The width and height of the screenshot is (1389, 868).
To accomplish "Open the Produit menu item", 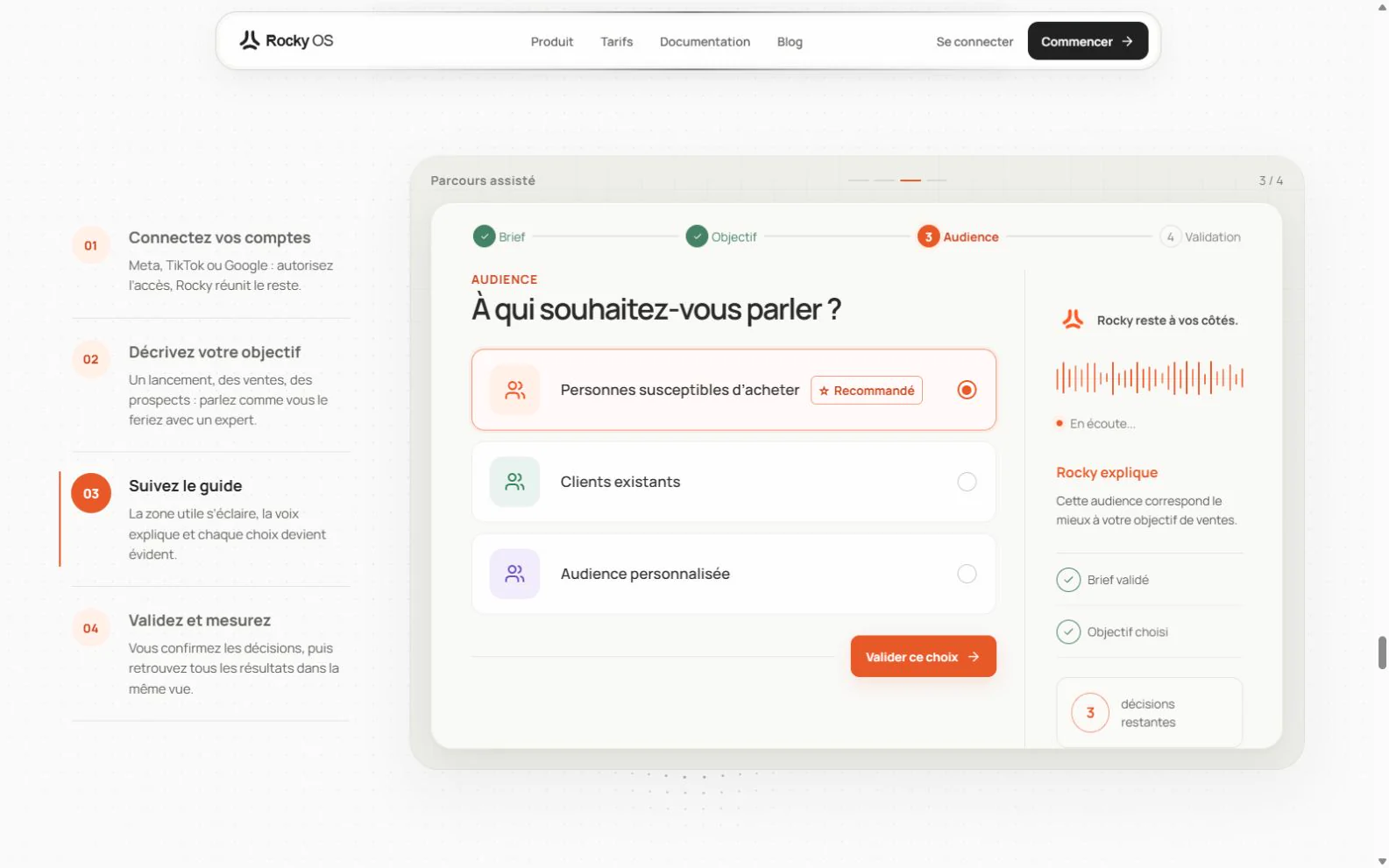I will [552, 41].
